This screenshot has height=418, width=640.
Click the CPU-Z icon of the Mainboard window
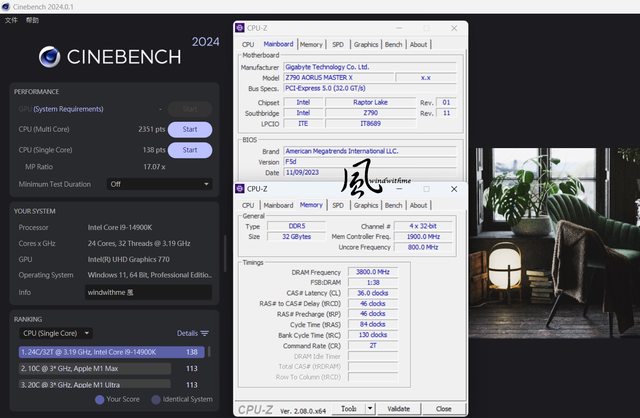click(x=240, y=30)
